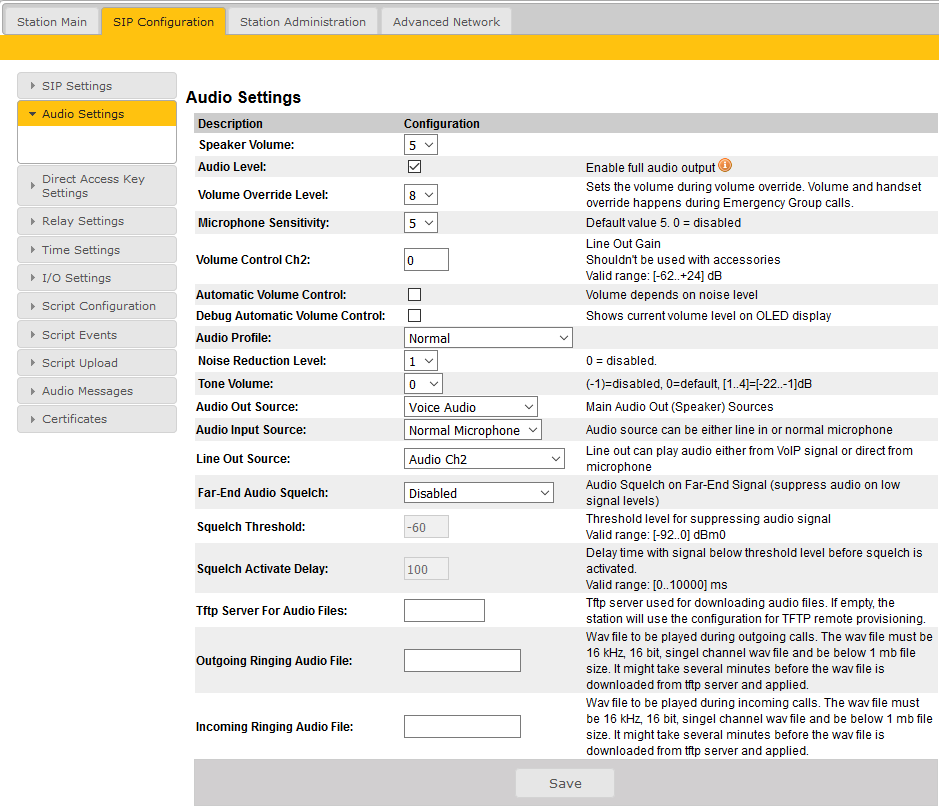Go to the Station Administration tab
The image size is (939, 807).
click(303, 22)
